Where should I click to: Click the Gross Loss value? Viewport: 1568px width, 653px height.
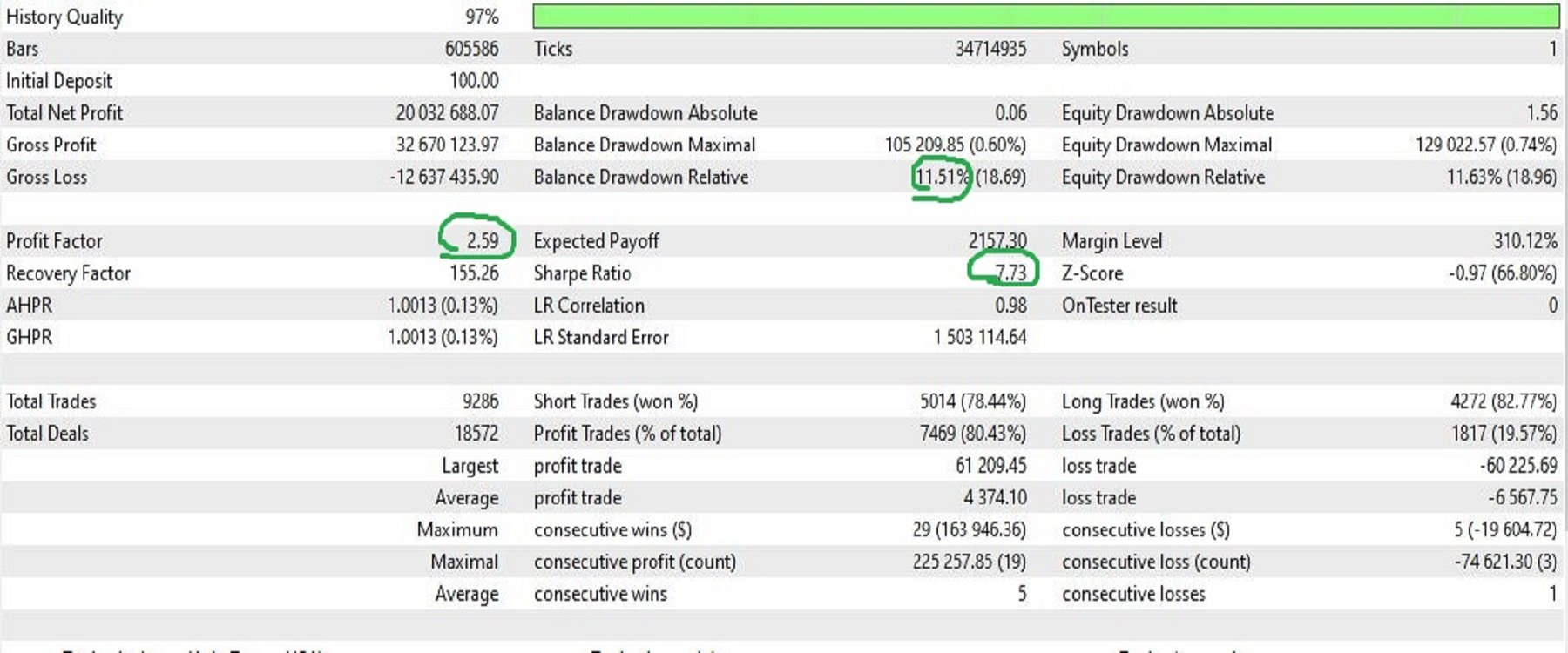444,177
